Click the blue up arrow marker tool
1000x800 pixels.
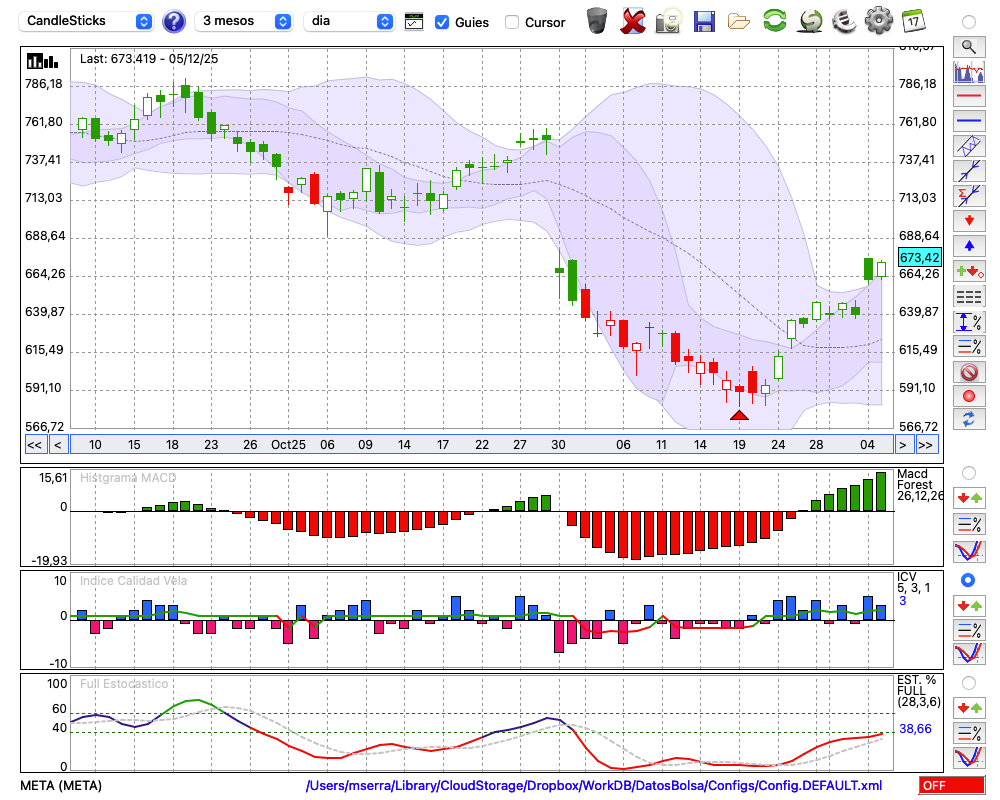(968, 246)
